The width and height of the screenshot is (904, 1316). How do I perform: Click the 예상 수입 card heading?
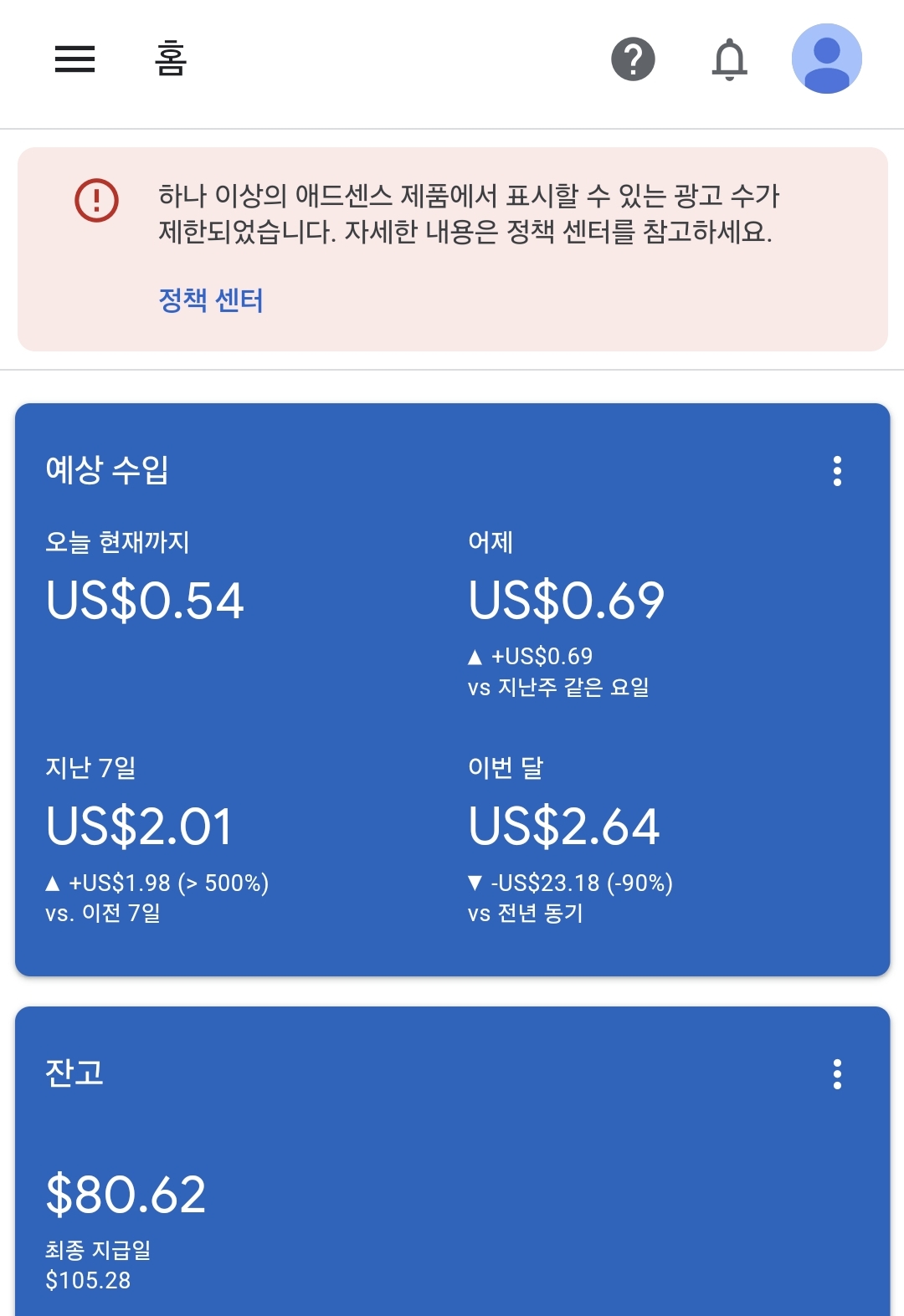tap(107, 469)
